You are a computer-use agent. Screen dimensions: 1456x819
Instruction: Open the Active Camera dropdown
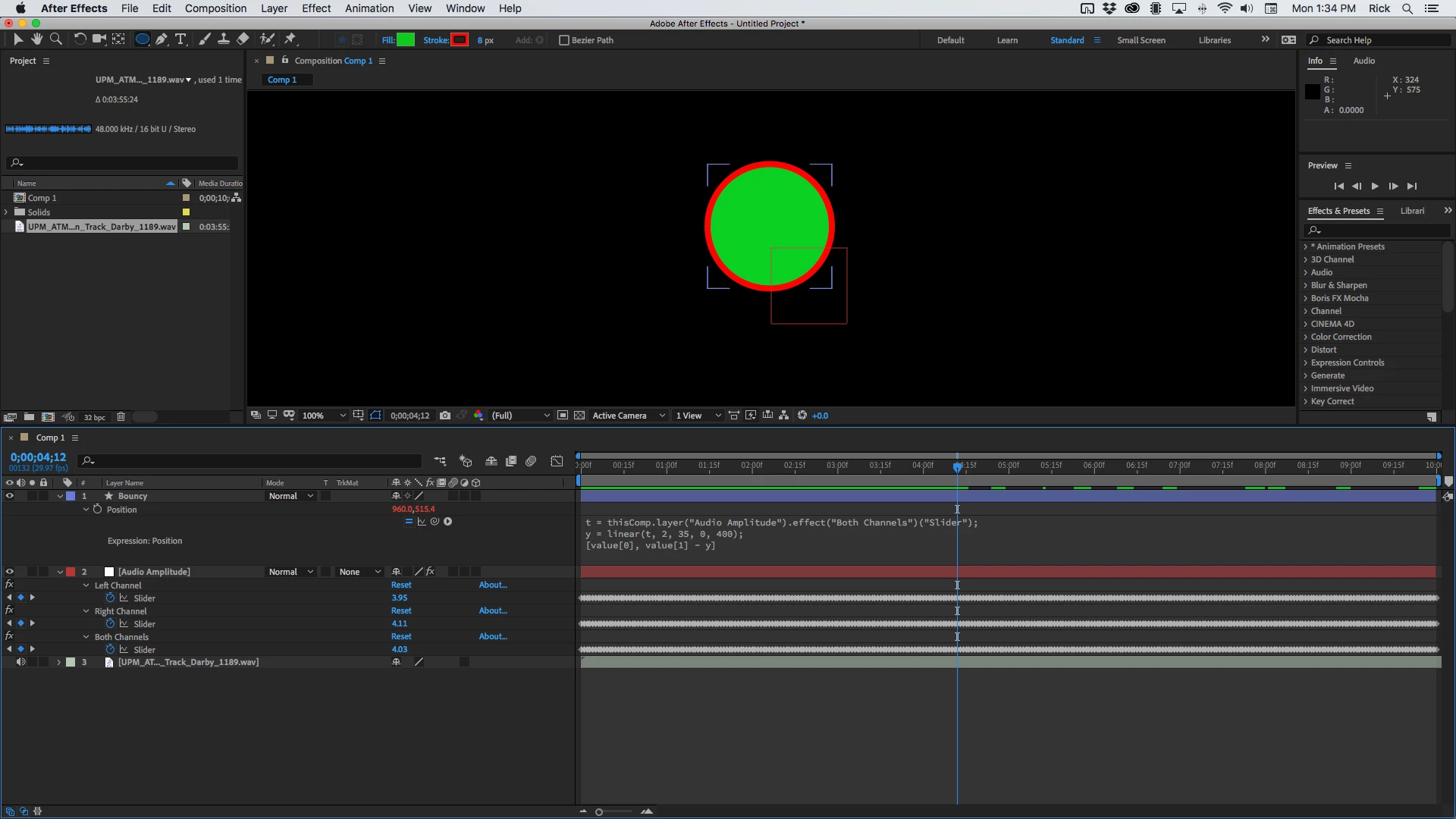click(x=628, y=416)
